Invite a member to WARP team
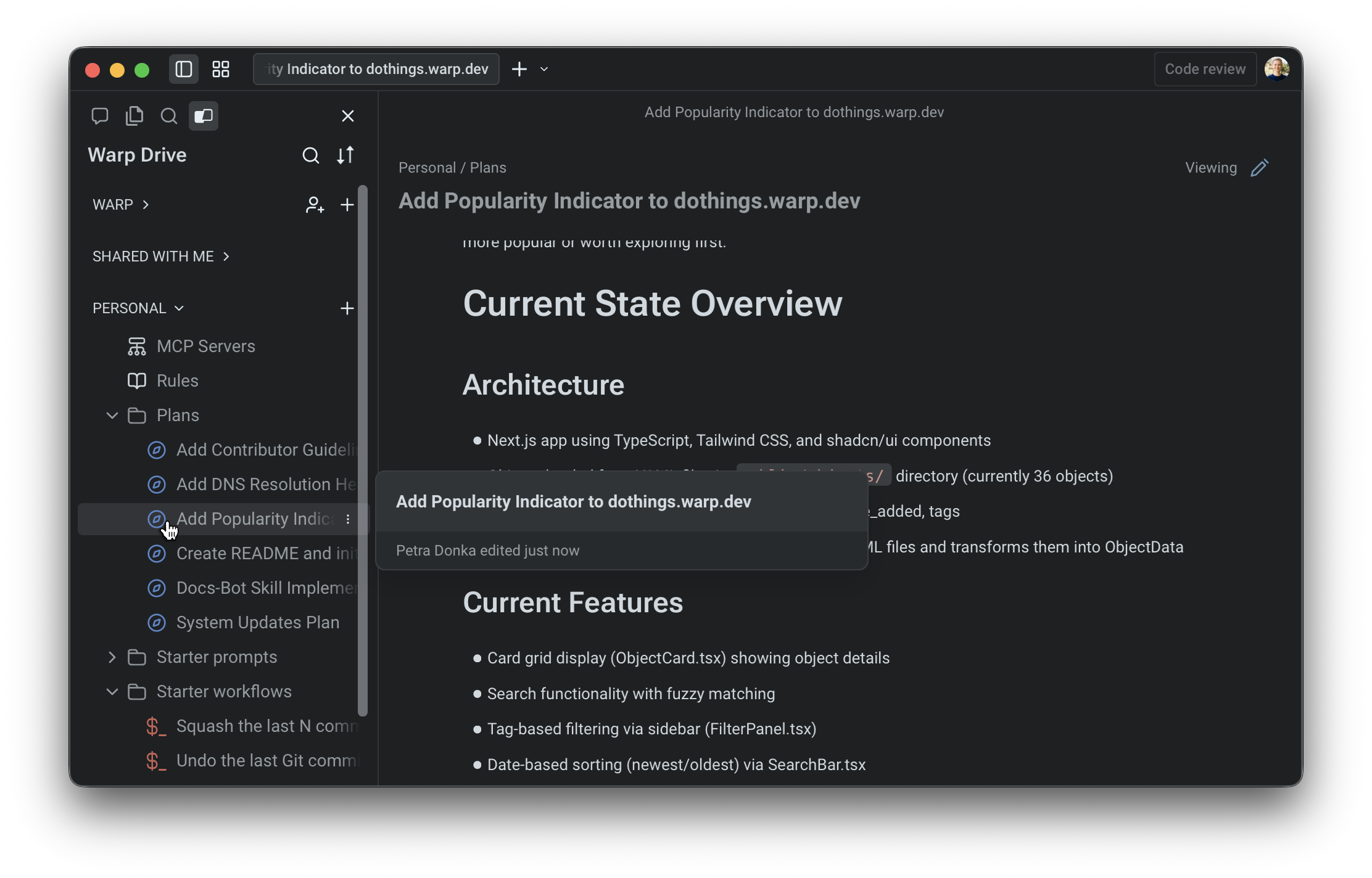1372x878 pixels. pos(314,205)
